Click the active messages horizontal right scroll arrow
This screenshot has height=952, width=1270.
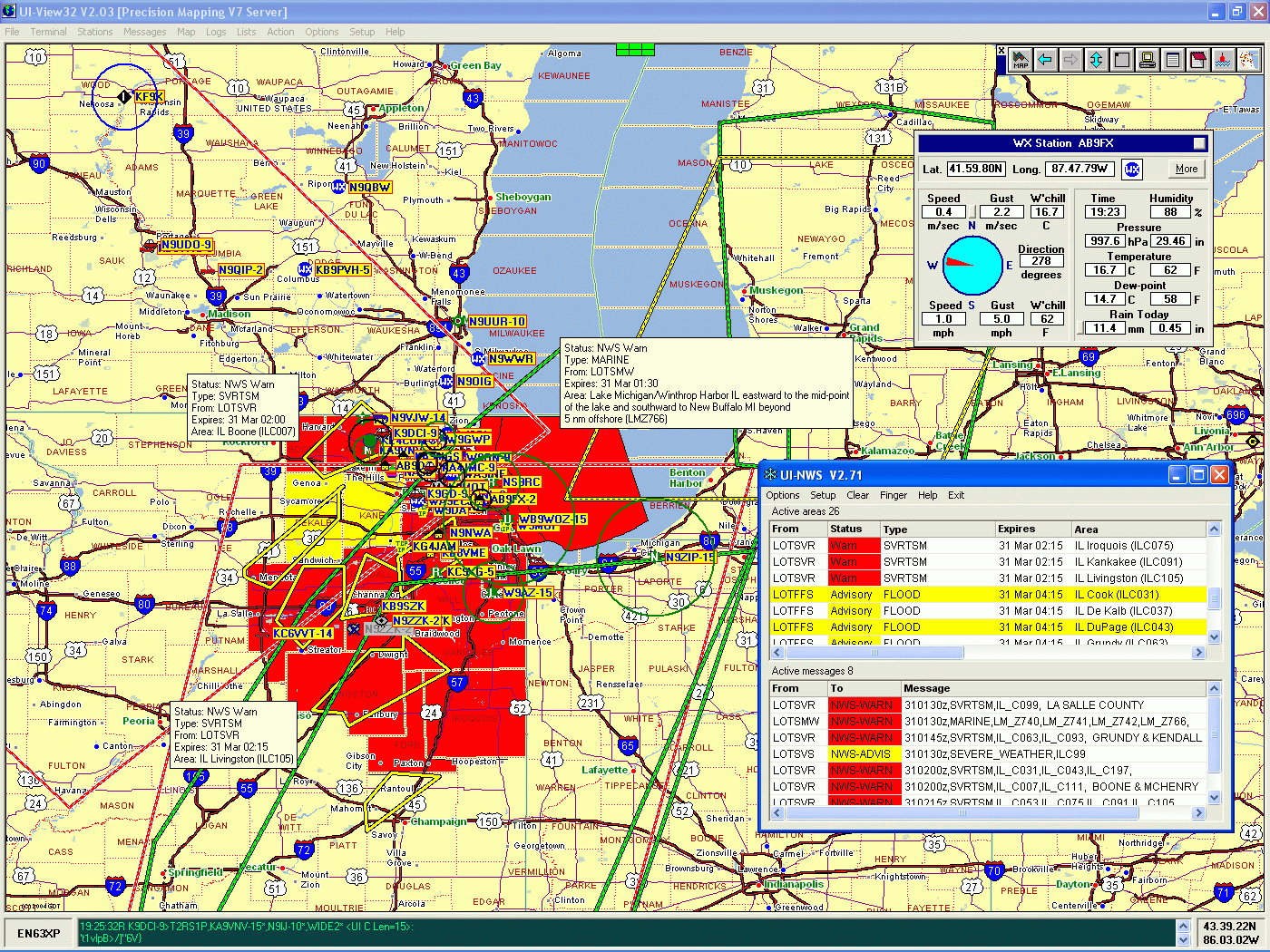coord(1198,812)
